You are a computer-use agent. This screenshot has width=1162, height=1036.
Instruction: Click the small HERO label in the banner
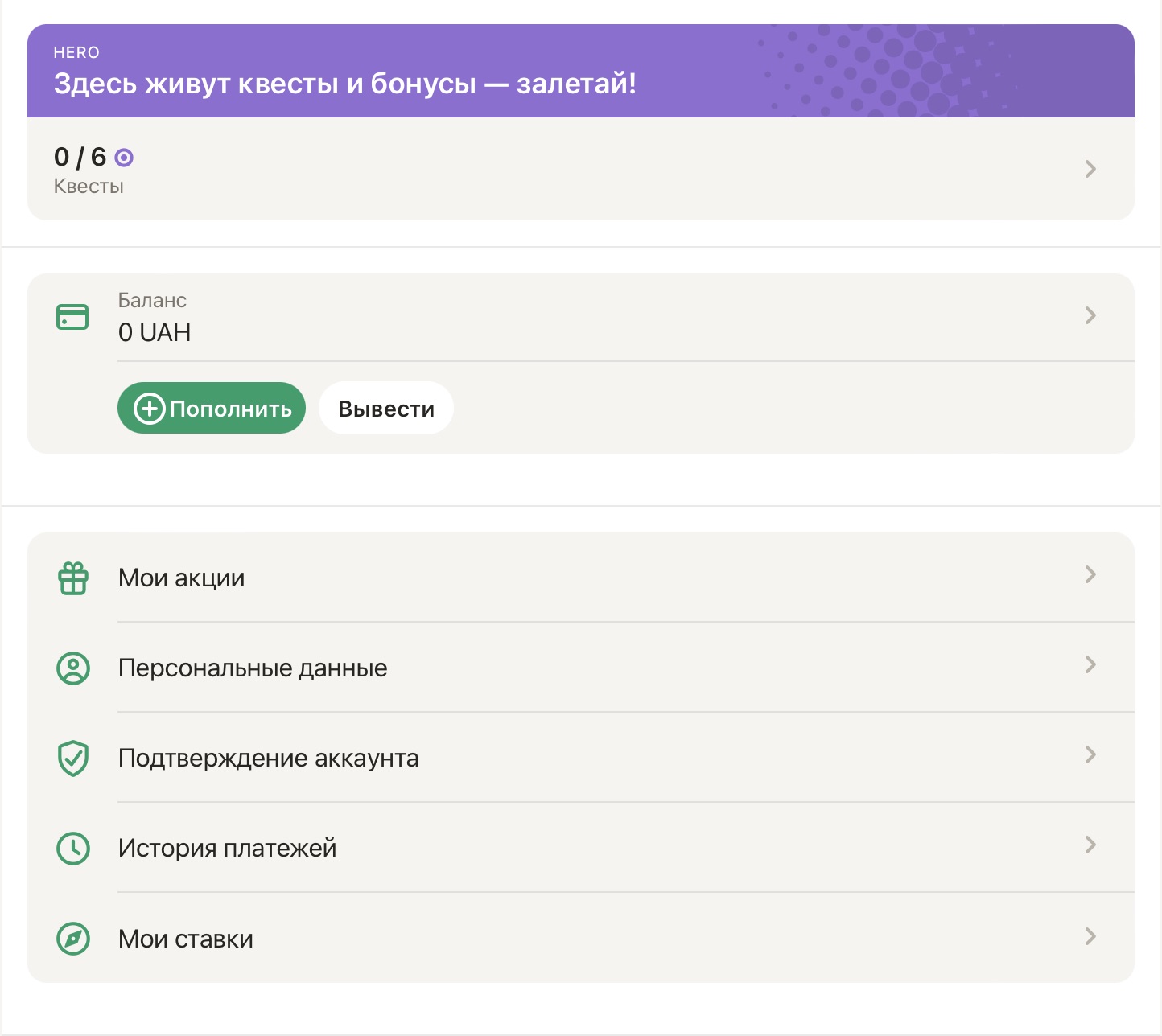76,52
